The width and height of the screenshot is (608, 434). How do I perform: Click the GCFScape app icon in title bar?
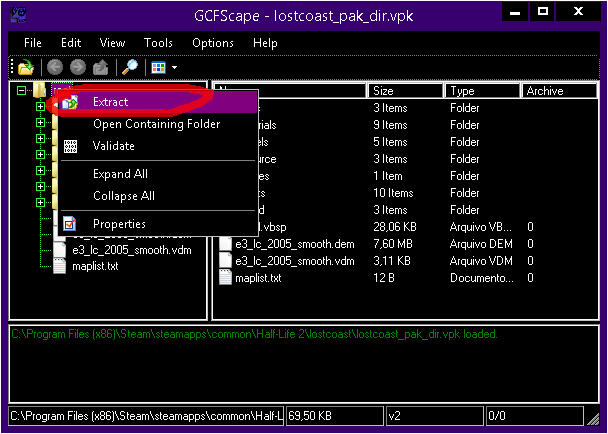click(18, 15)
